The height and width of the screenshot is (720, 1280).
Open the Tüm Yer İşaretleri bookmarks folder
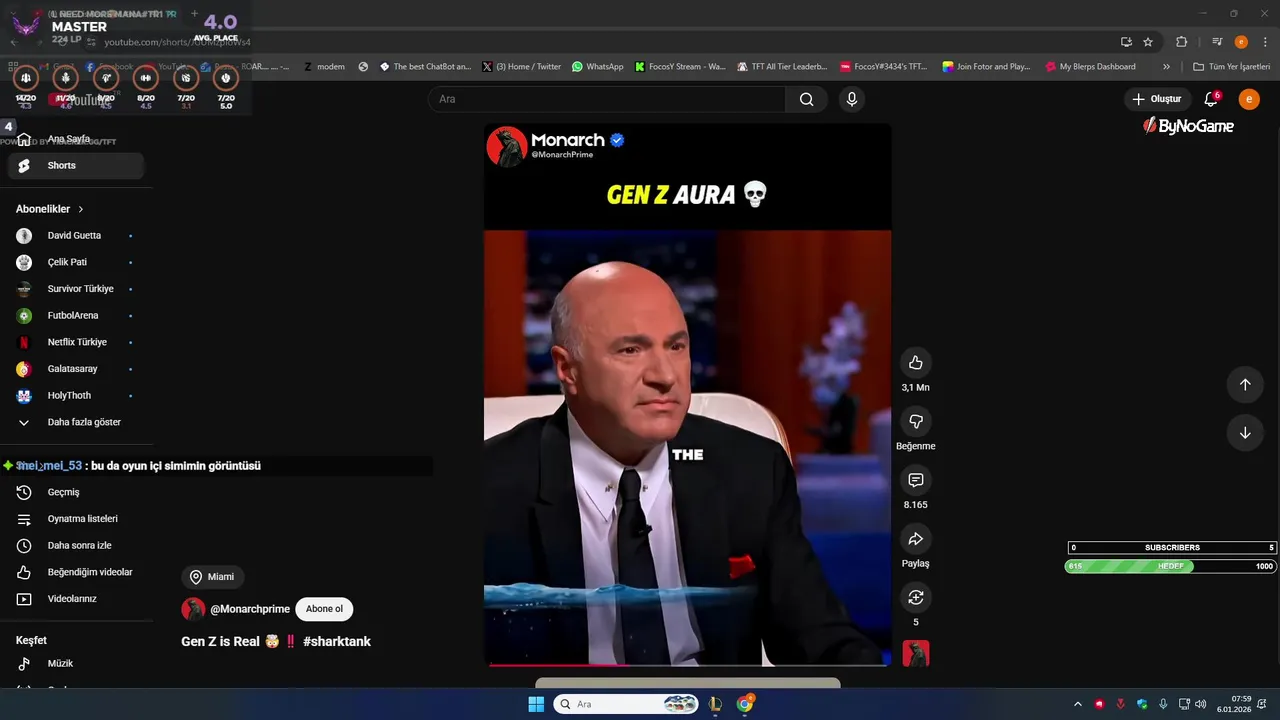[x=1232, y=67]
